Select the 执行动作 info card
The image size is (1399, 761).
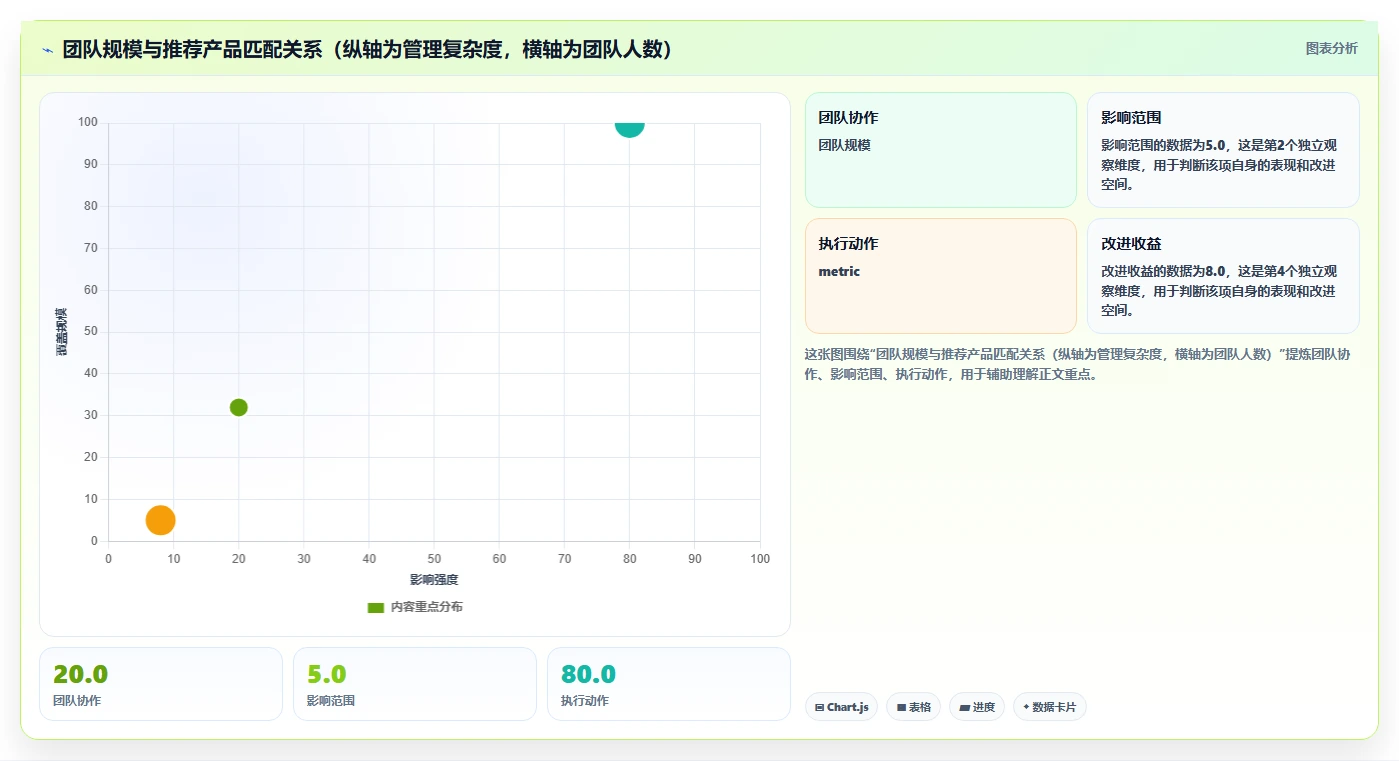(940, 276)
